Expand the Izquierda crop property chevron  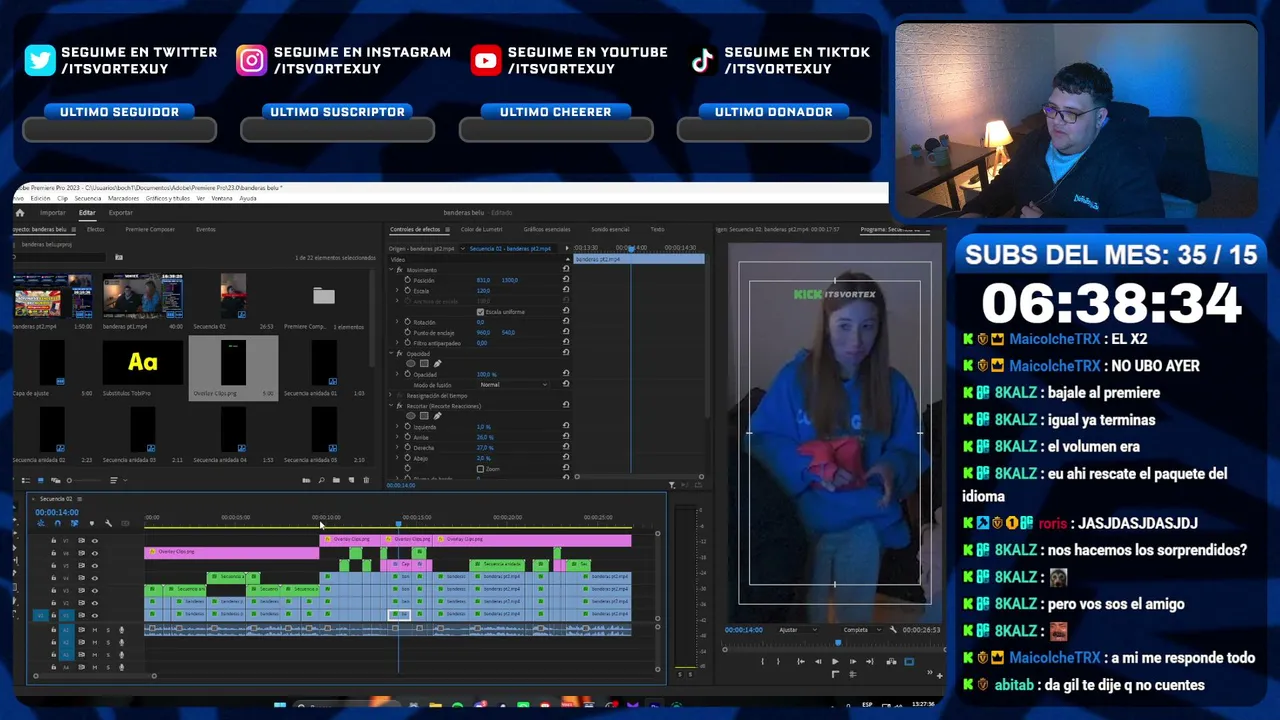(x=398, y=427)
